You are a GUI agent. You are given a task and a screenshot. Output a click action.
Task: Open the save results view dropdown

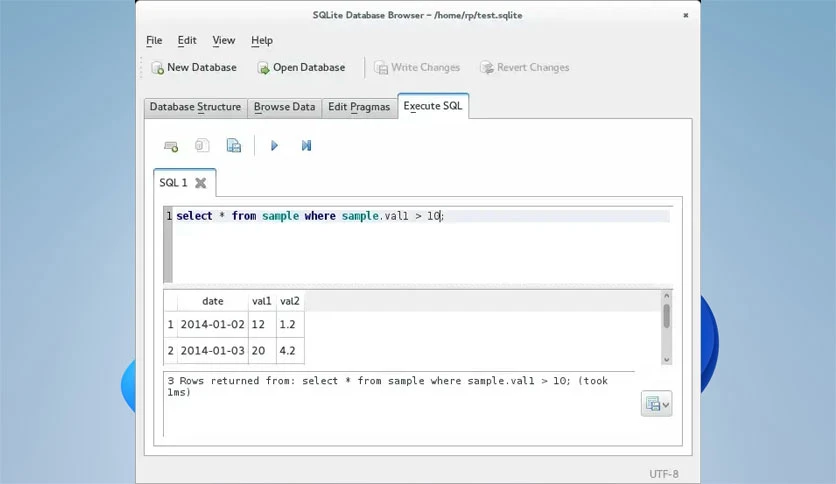click(656, 404)
